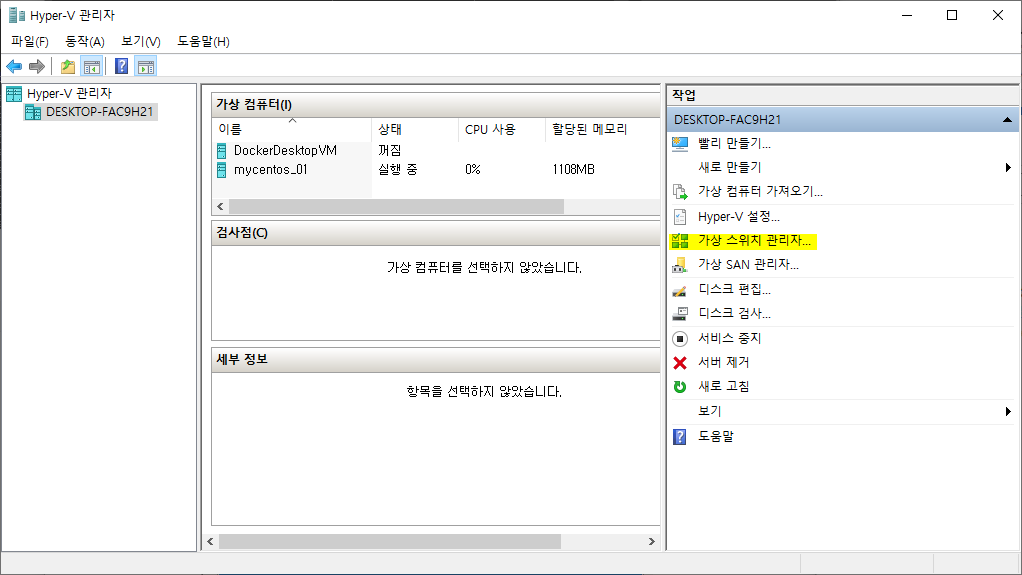Select Hyper-V 관리자 tree node

69,94
